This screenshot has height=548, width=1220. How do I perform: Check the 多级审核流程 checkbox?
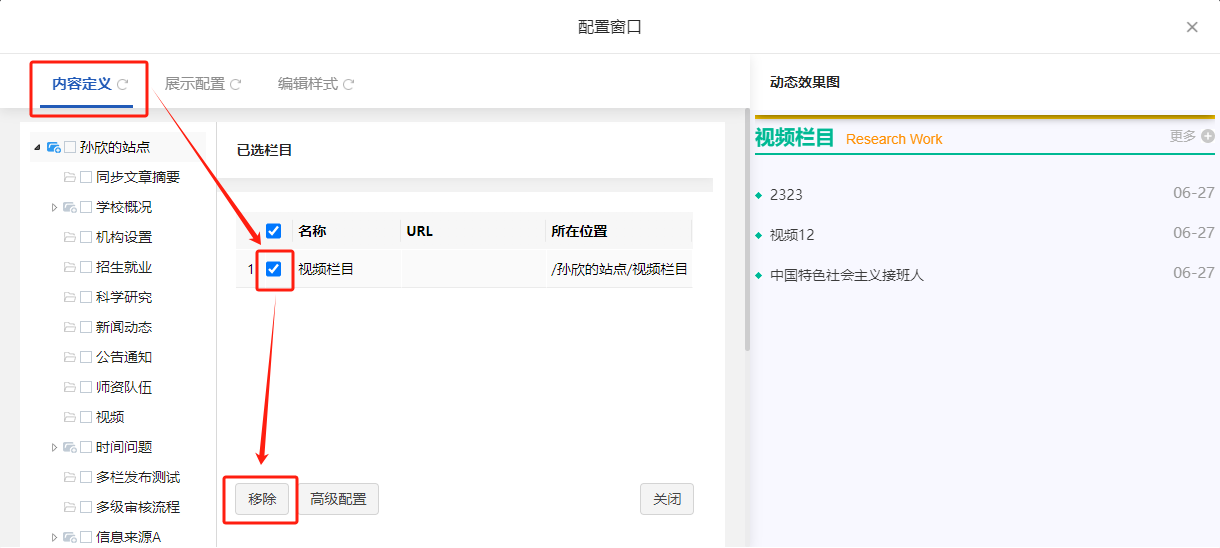tap(86, 507)
